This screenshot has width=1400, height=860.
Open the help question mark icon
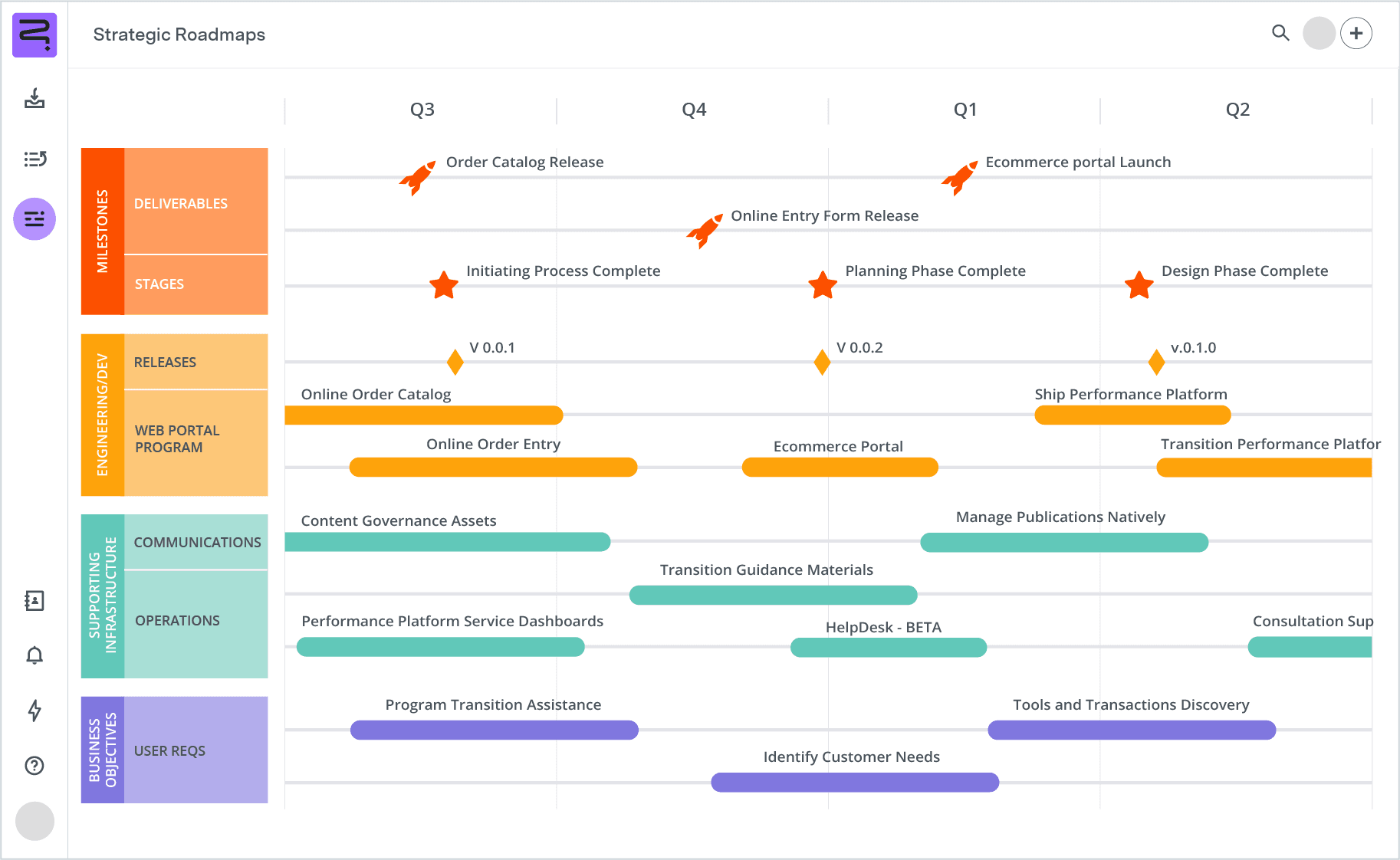point(35,766)
